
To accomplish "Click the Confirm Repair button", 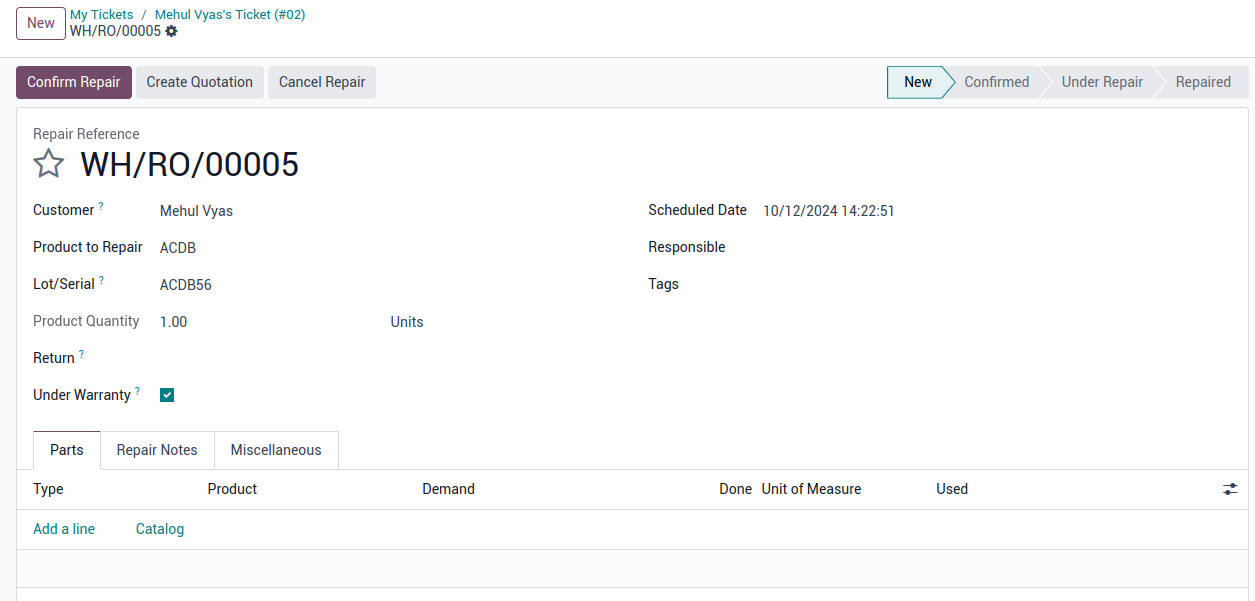I will [x=74, y=82].
